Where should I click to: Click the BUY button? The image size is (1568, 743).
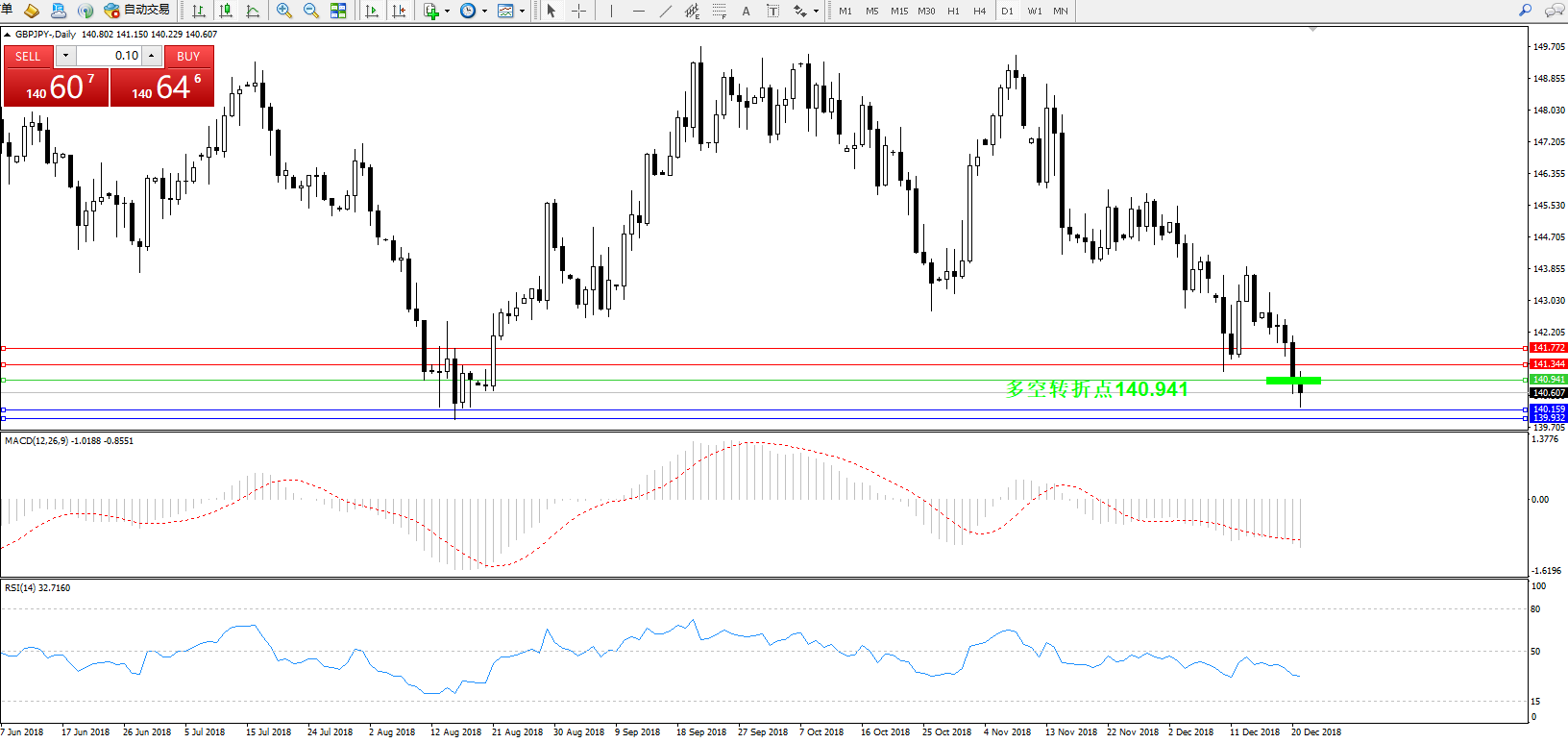188,57
